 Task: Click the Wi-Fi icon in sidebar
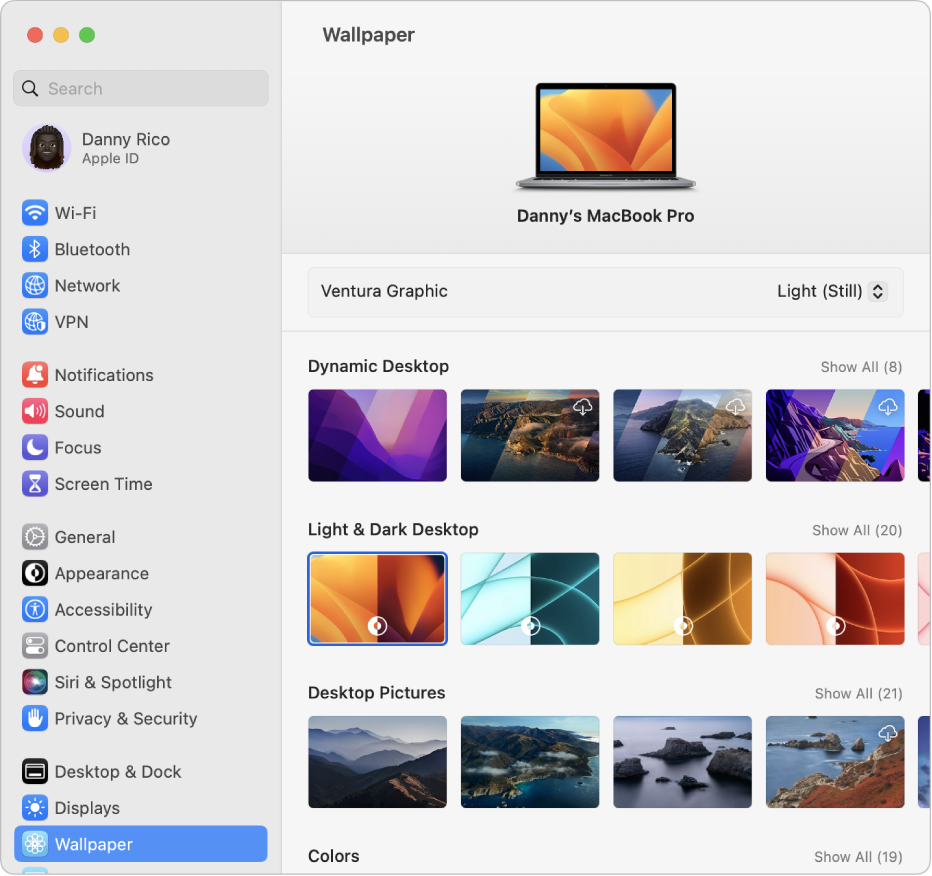coord(35,213)
